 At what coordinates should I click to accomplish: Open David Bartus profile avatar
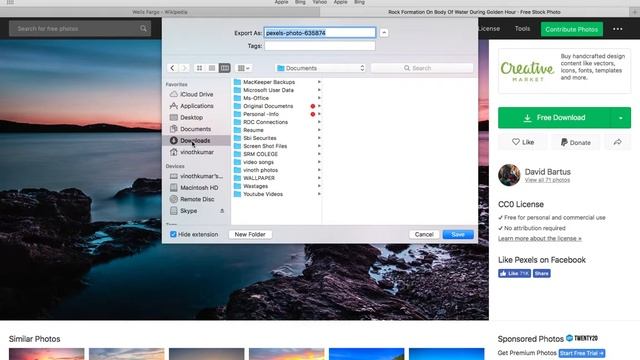coord(509,175)
